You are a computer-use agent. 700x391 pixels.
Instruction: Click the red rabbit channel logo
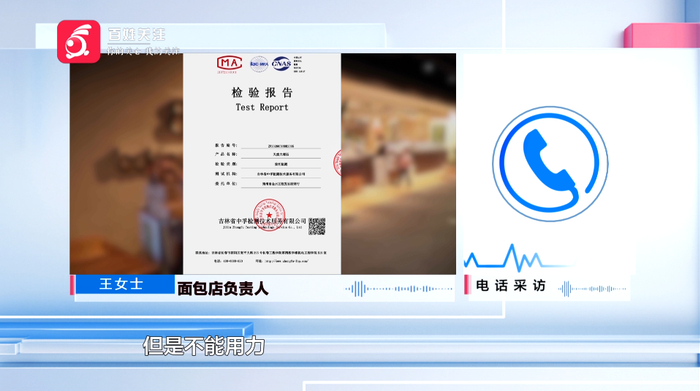click(x=79, y=42)
